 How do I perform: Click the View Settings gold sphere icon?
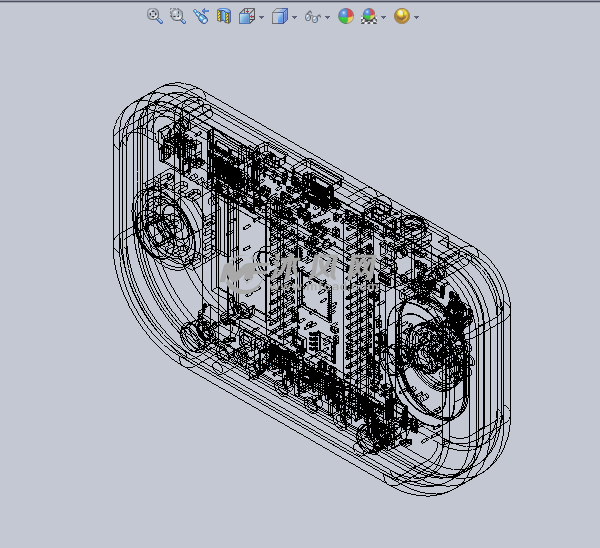tap(402, 16)
